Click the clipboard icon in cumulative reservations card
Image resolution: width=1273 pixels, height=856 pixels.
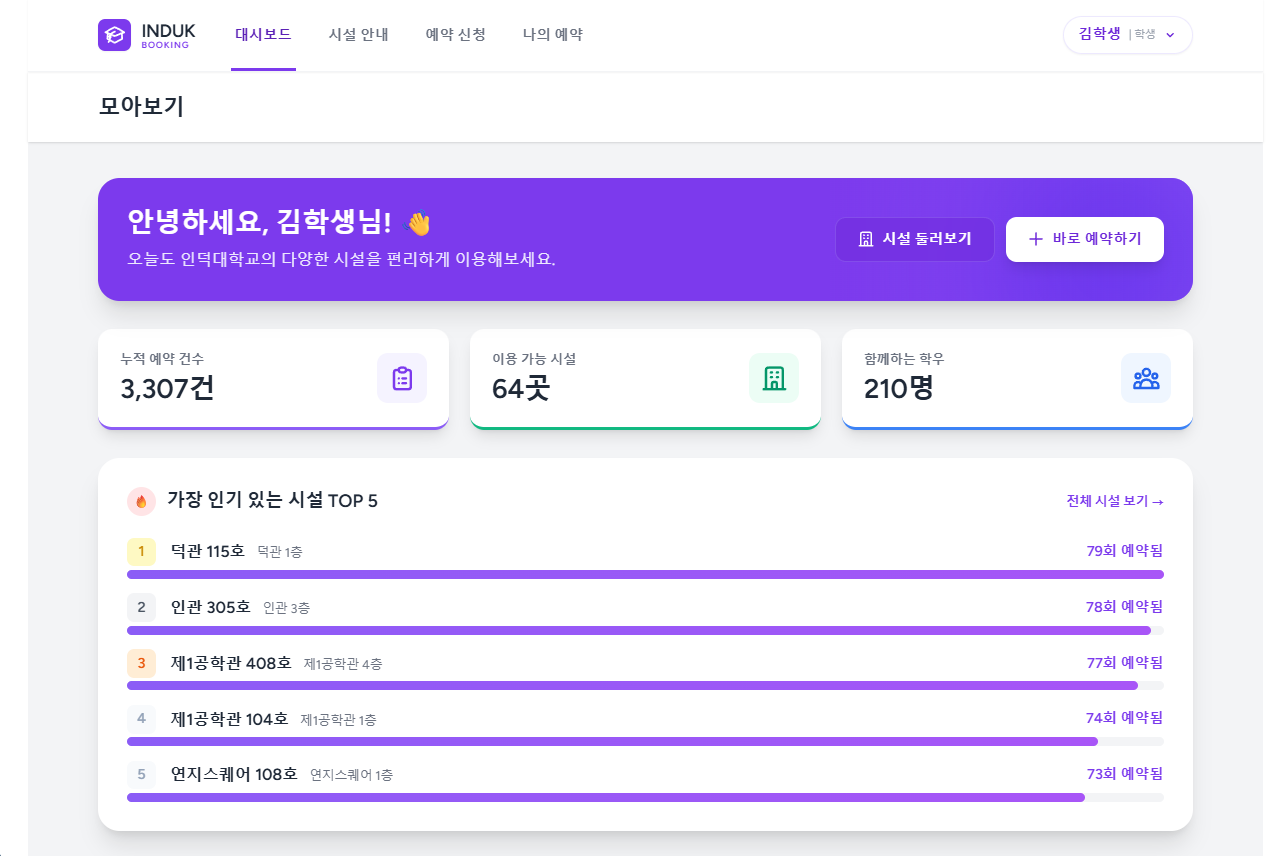402,378
